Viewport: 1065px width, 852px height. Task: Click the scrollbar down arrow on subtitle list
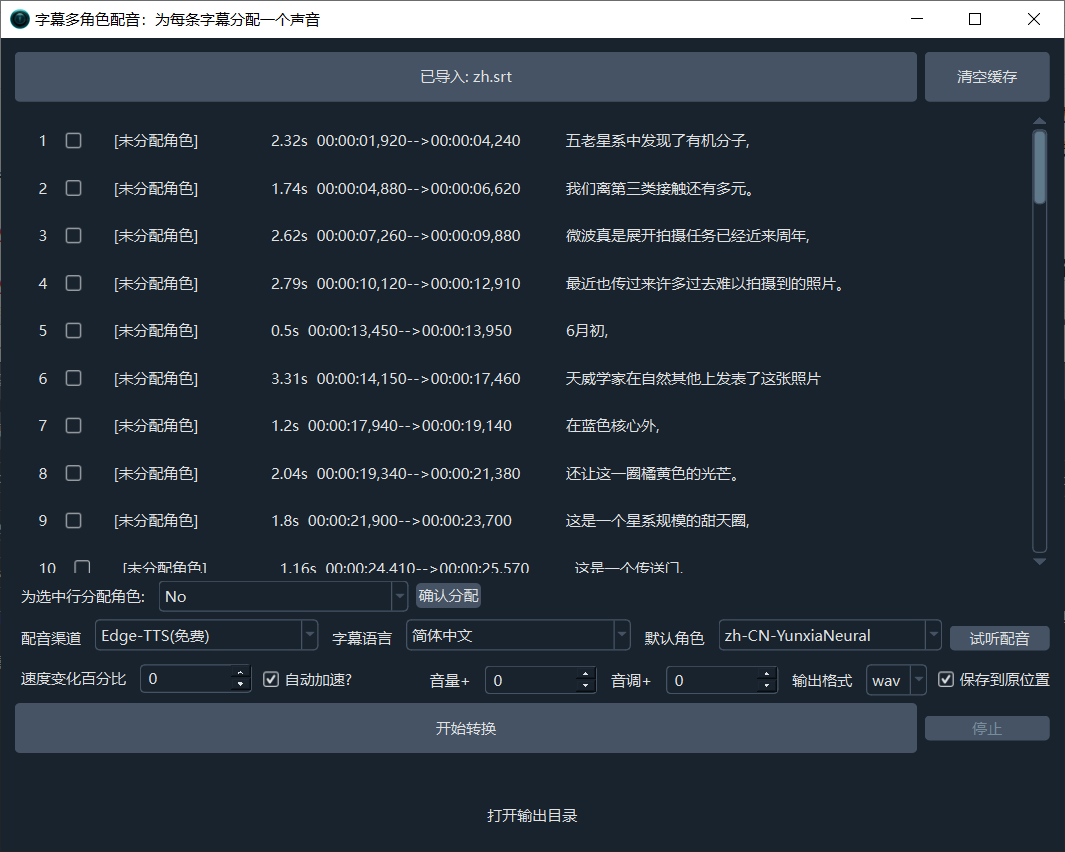(x=1040, y=563)
